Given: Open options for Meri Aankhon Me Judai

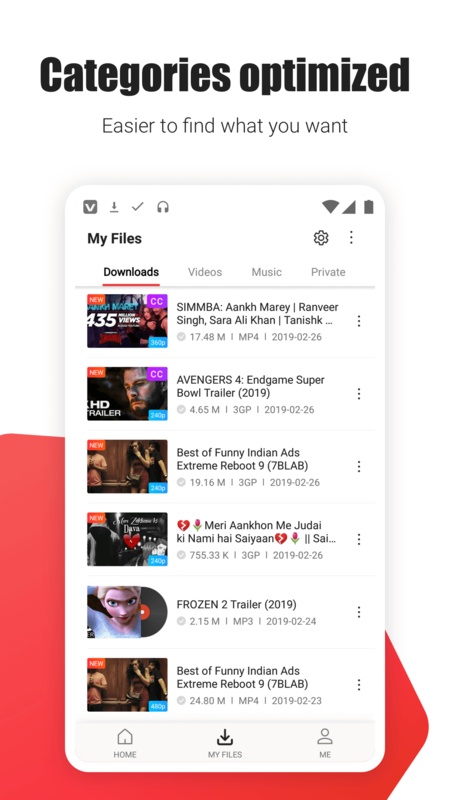Looking at the screenshot, I should (x=359, y=539).
